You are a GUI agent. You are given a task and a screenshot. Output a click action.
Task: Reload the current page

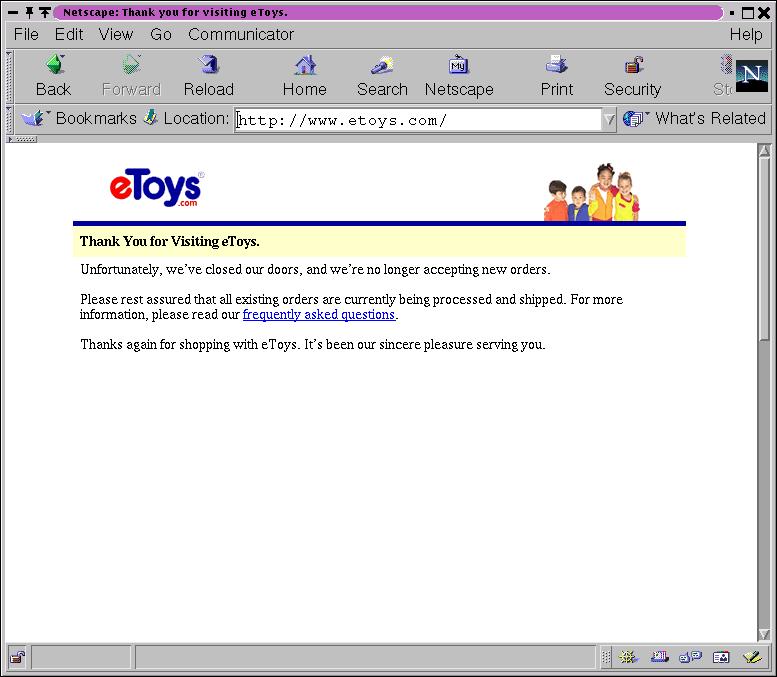209,76
